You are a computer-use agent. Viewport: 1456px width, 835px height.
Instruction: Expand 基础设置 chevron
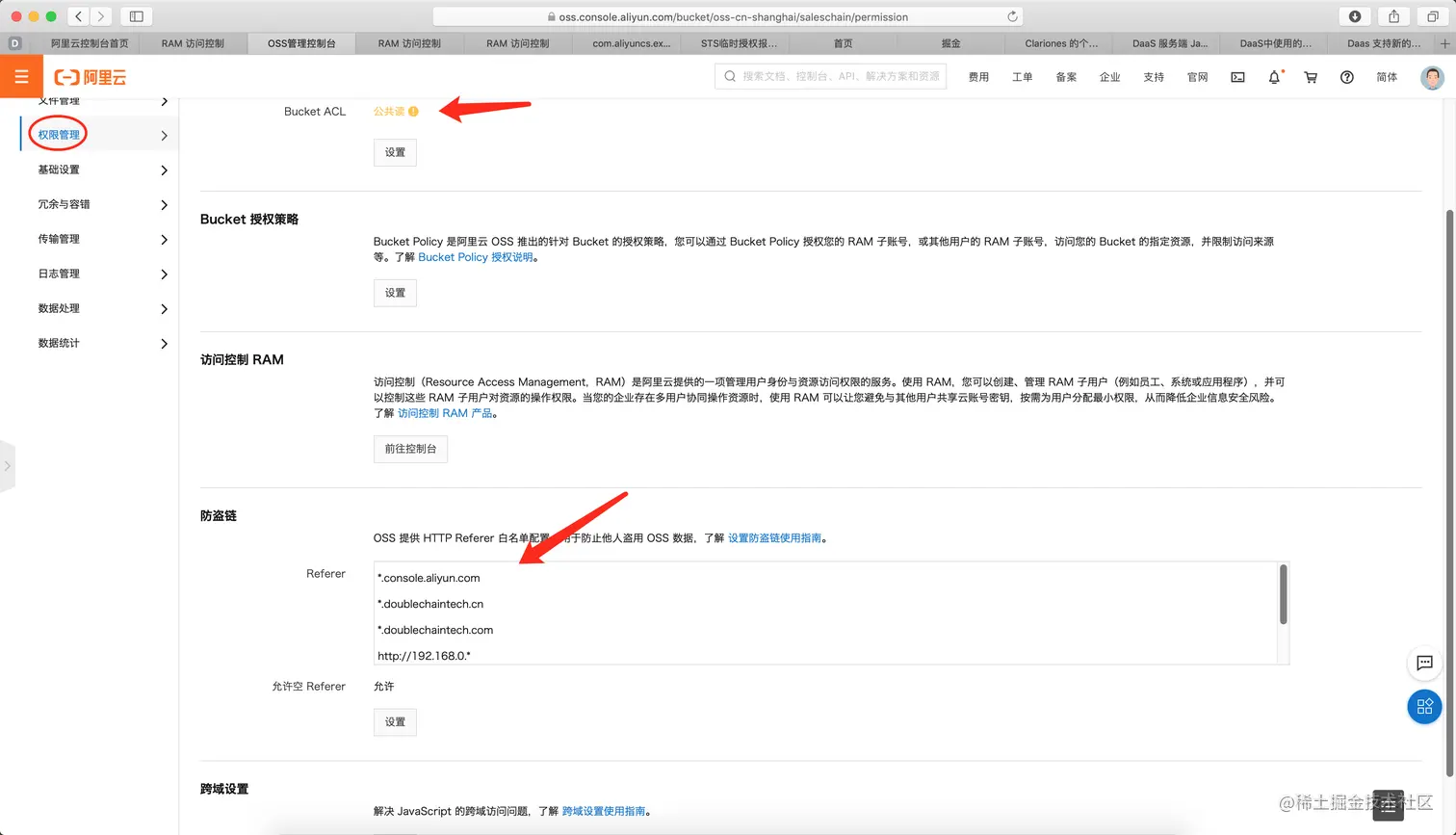pos(164,170)
